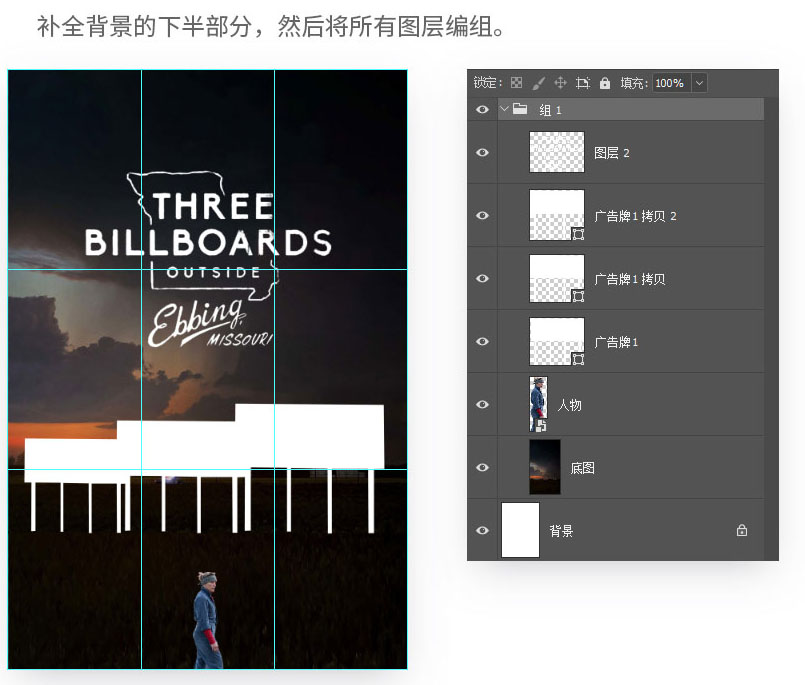
Task: Click THREE title text on poster
Action: [213, 206]
